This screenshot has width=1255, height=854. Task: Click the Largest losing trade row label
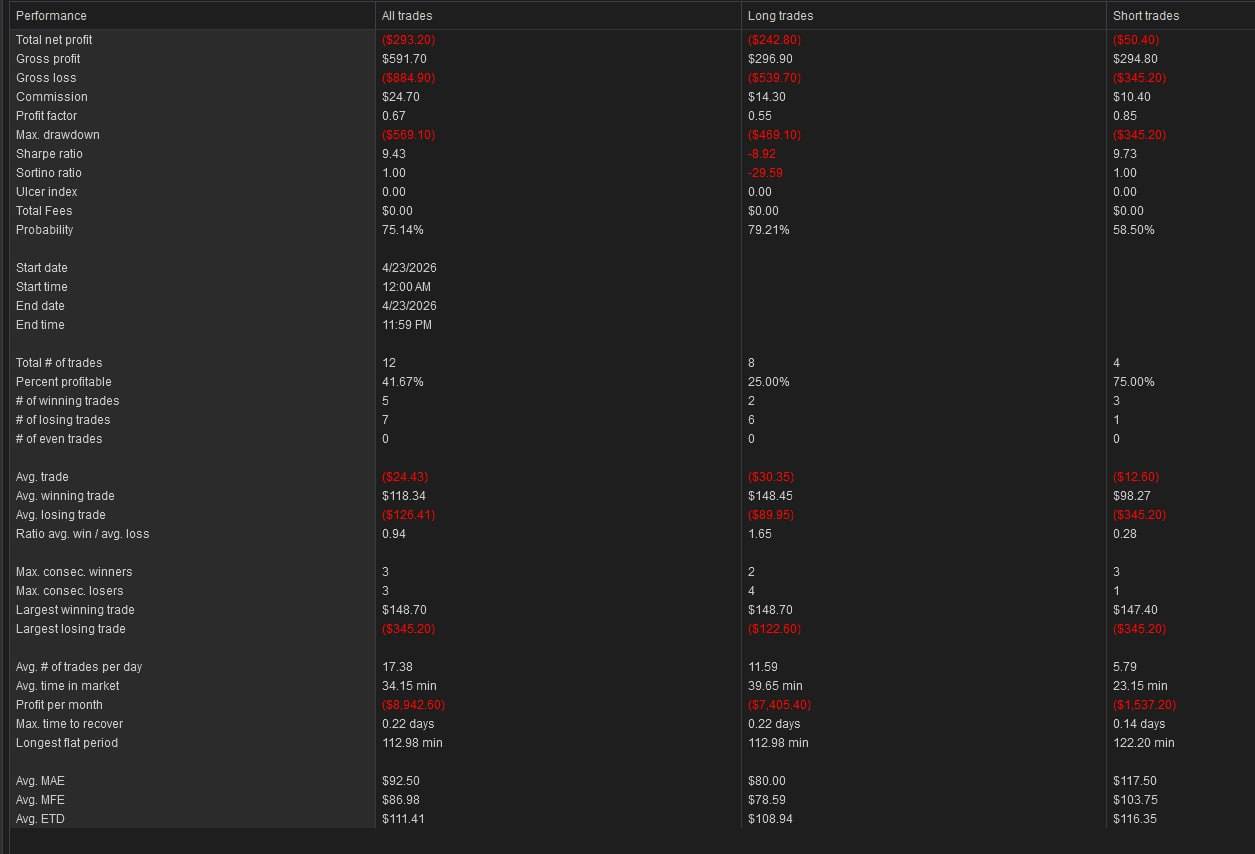pyautogui.click(x=70, y=629)
